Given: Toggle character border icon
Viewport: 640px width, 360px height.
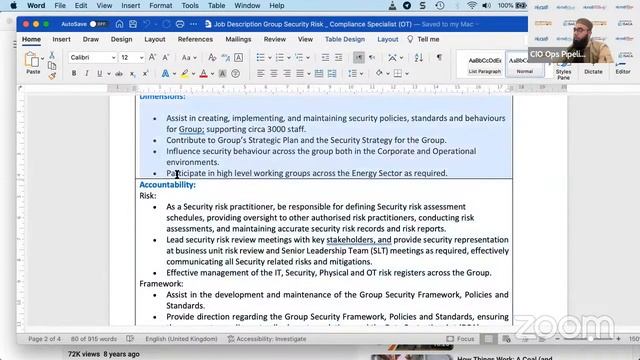Looking at the screenshot, I should 238,58.
